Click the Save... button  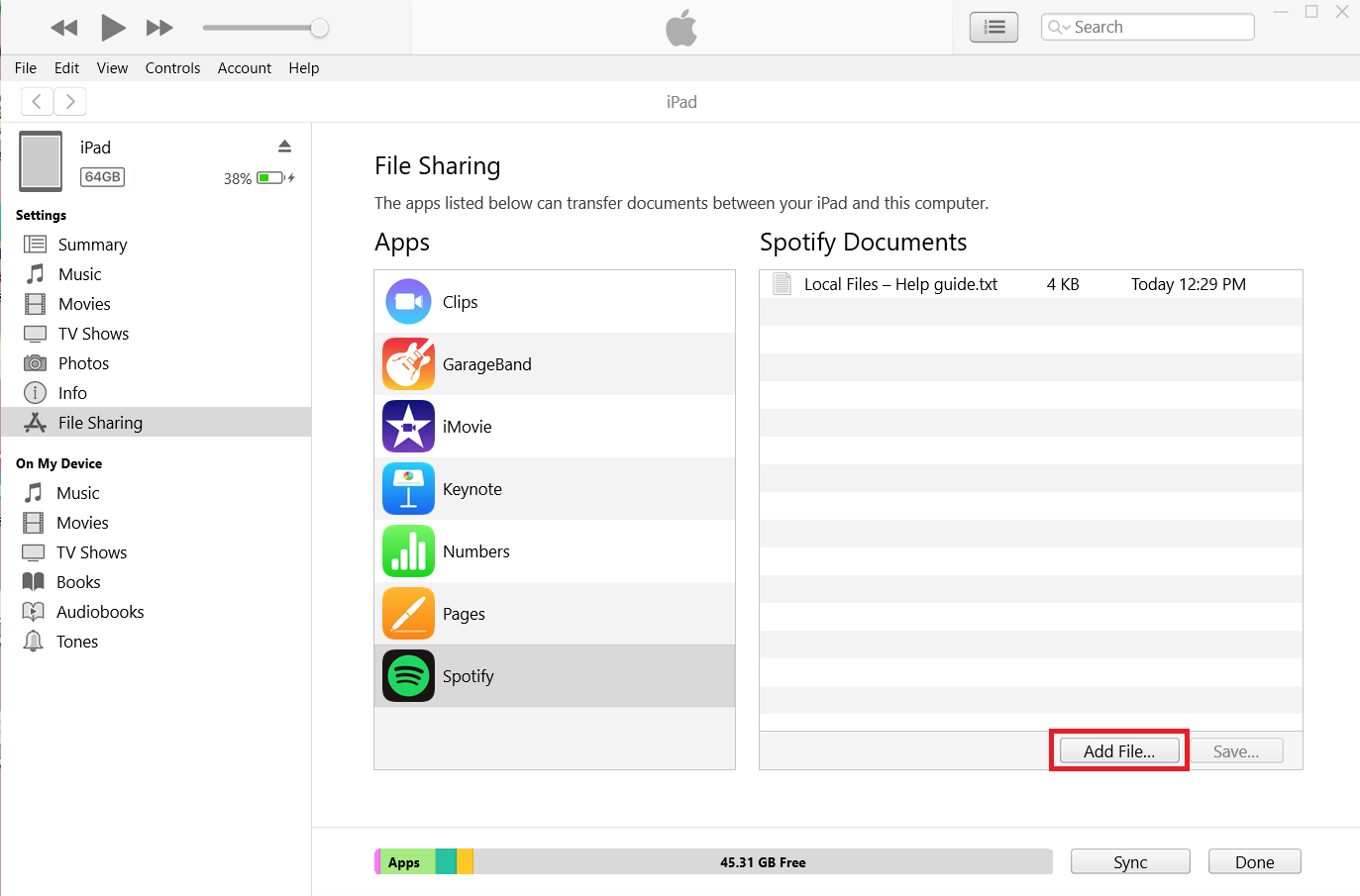coord(1236,751)
